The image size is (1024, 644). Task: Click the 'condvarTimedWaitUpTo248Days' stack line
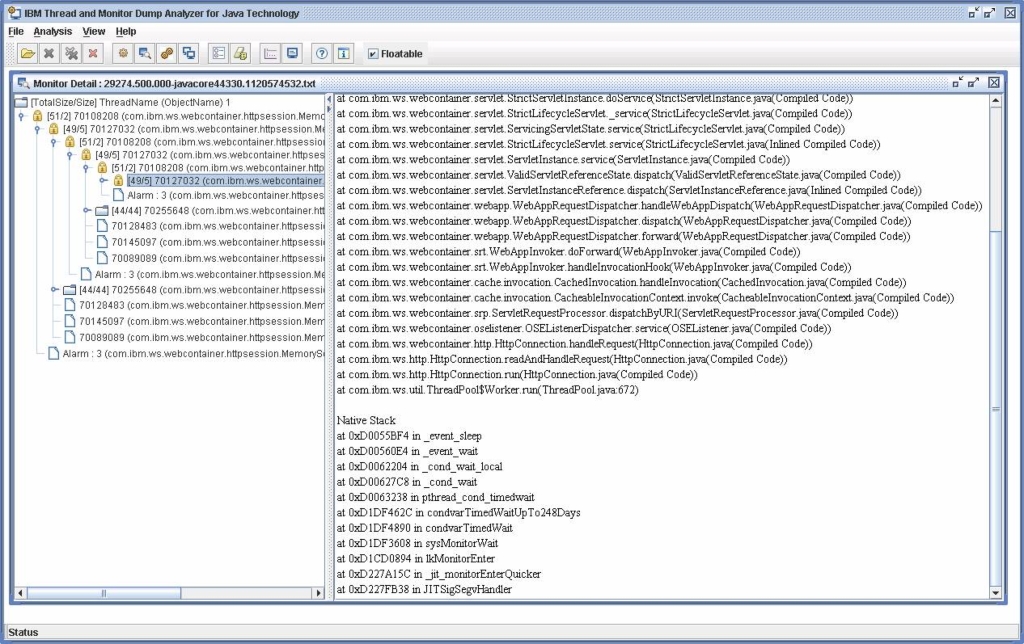click(x=458, y=513)
